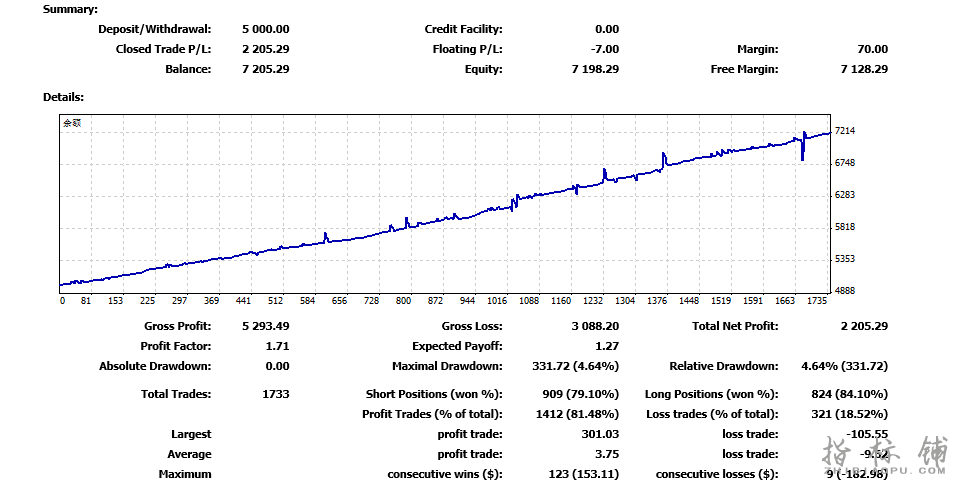Viewport: 956px width, 480px height.
Task: Select the 4888 chart axis label
Action: pos(845,291)
